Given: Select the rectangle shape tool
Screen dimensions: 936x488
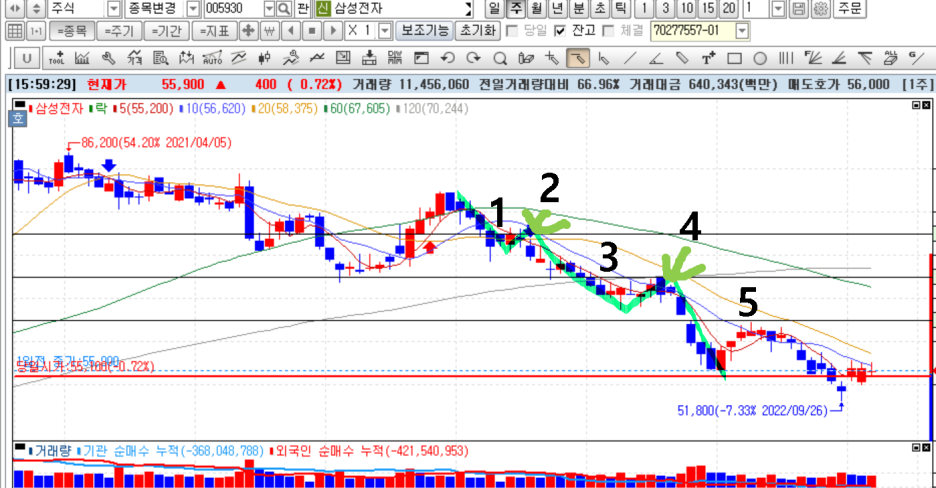Looking at the screenshot, I should click(x=734, y=58).
